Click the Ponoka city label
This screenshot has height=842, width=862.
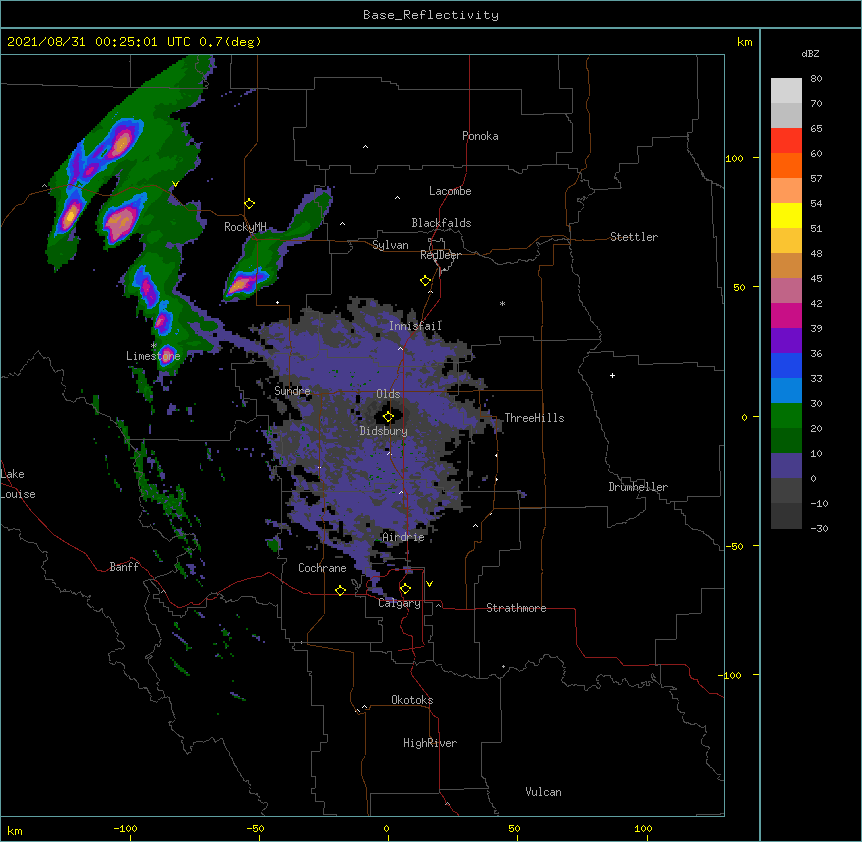click(480, 136)
